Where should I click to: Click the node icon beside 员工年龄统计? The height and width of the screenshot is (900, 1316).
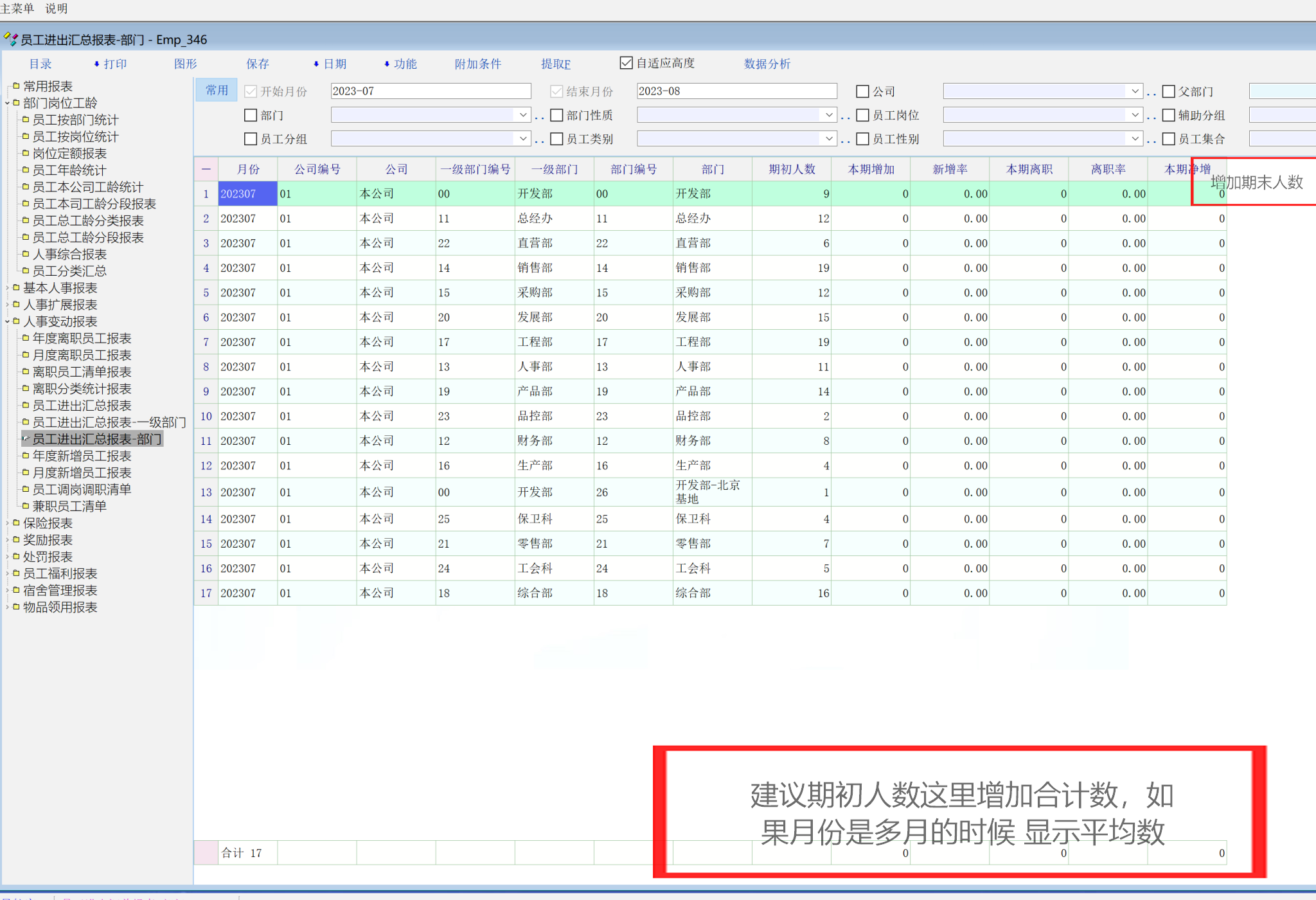click(x=26, y=170)
